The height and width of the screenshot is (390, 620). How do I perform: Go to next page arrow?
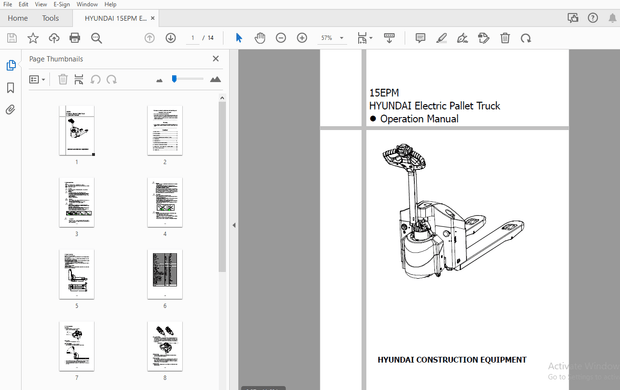(x=170, y=38)
